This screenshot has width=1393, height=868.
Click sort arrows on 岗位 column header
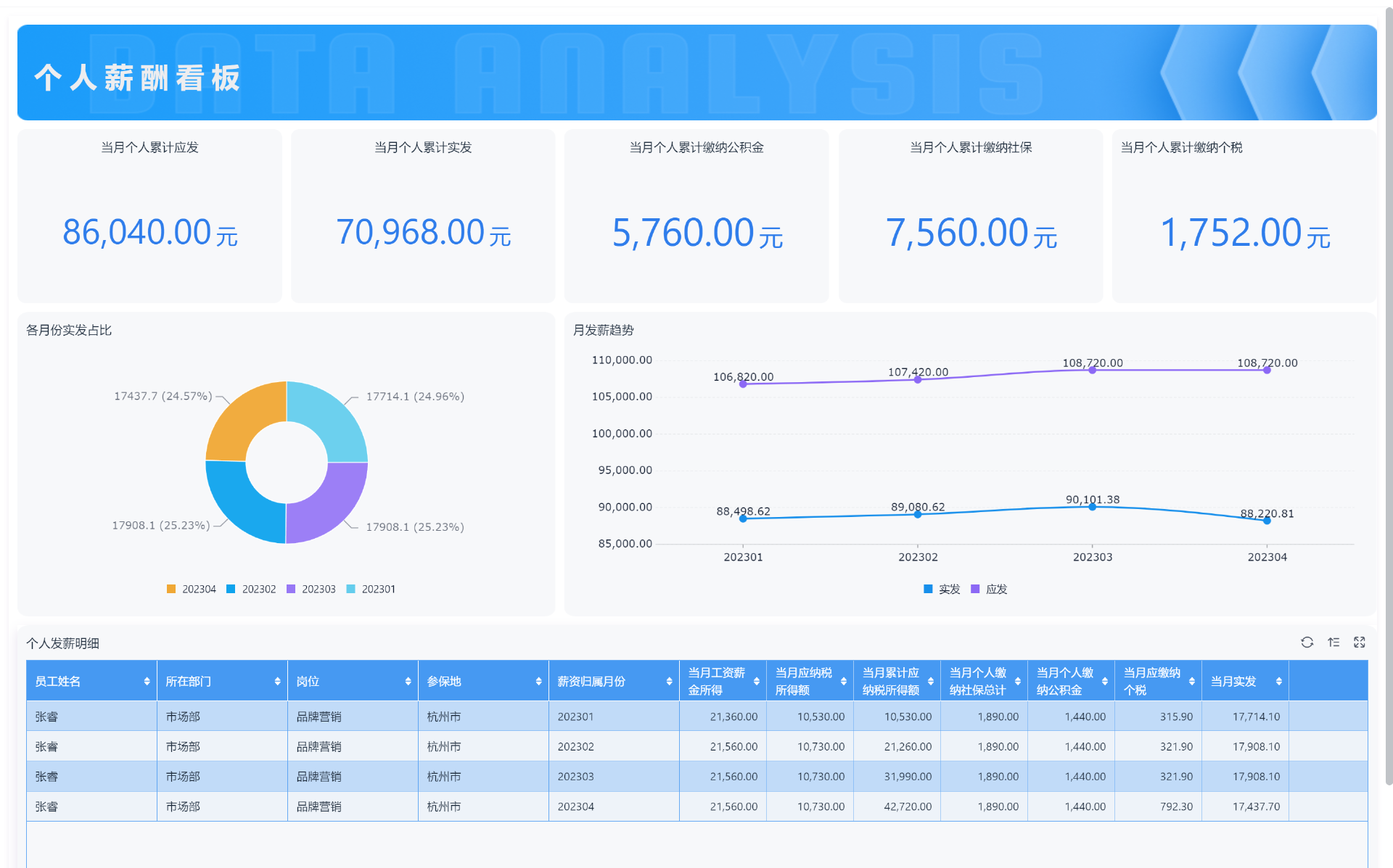click(x=408, y=682)
